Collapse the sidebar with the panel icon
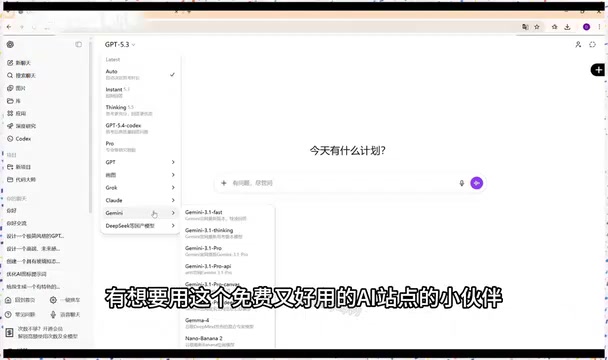Image resolution: width=608 pixels, height=360 pixels. [78, 44]
